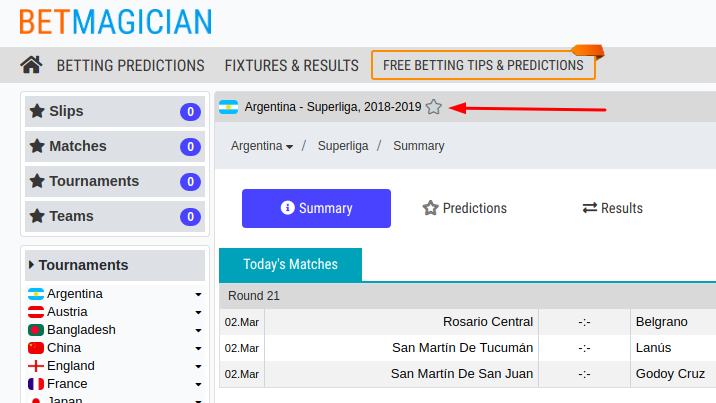Toggle favorite star next to Argentina Superliga title

pos(433,107)
